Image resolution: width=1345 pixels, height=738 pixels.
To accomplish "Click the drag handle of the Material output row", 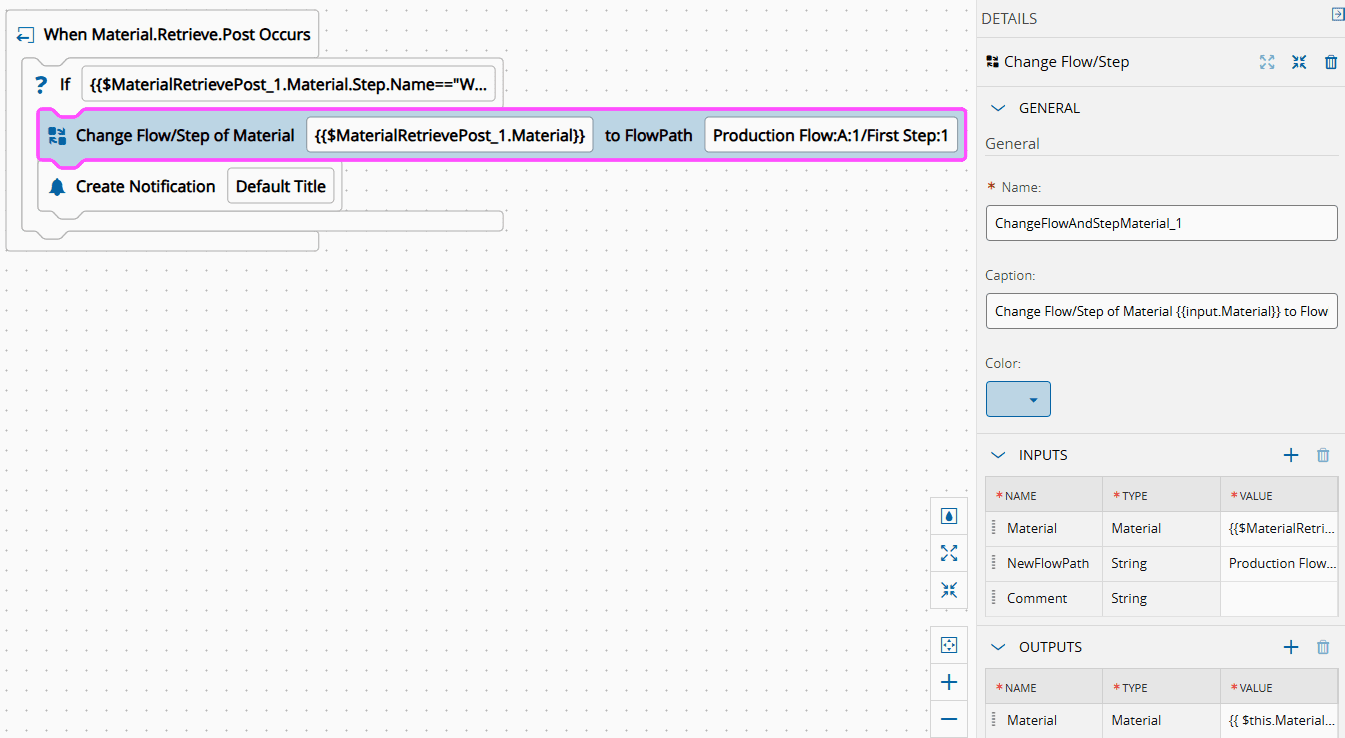I will pos(994,720).
